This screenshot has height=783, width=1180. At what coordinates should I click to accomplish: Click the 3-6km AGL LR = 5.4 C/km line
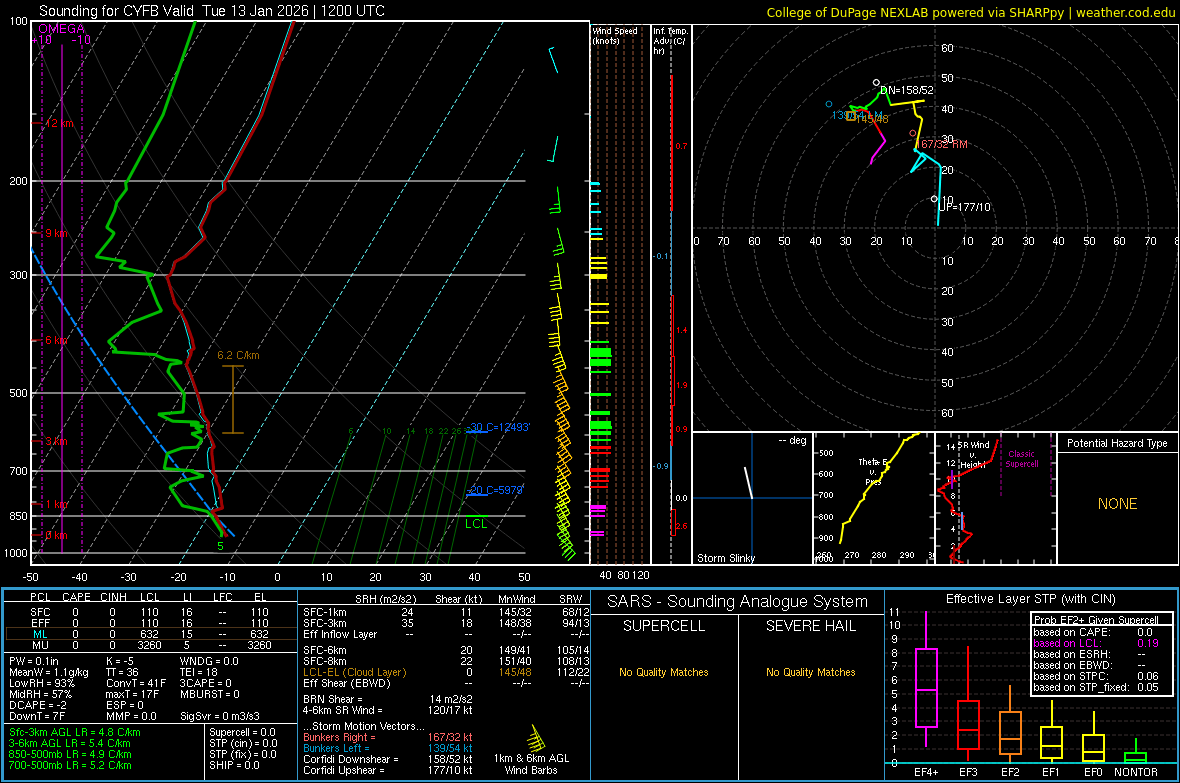[x=70, y=743]
